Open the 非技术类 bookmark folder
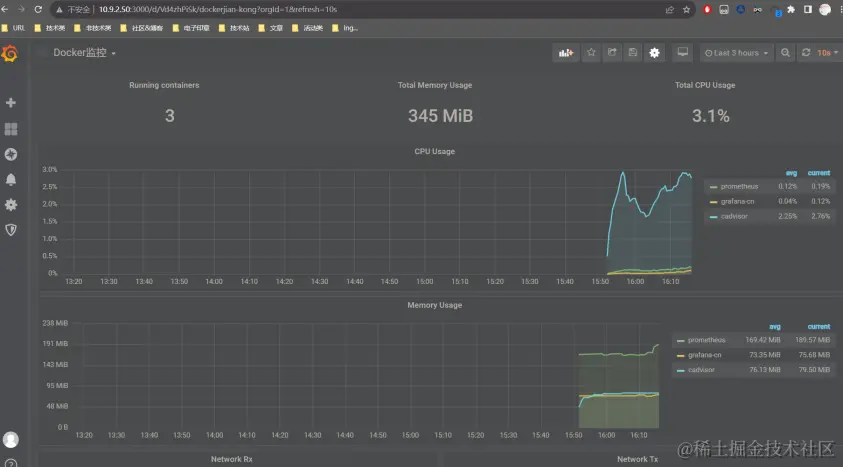Image resolution: width=843 pixels, height=467 pixels. [92, 28]
